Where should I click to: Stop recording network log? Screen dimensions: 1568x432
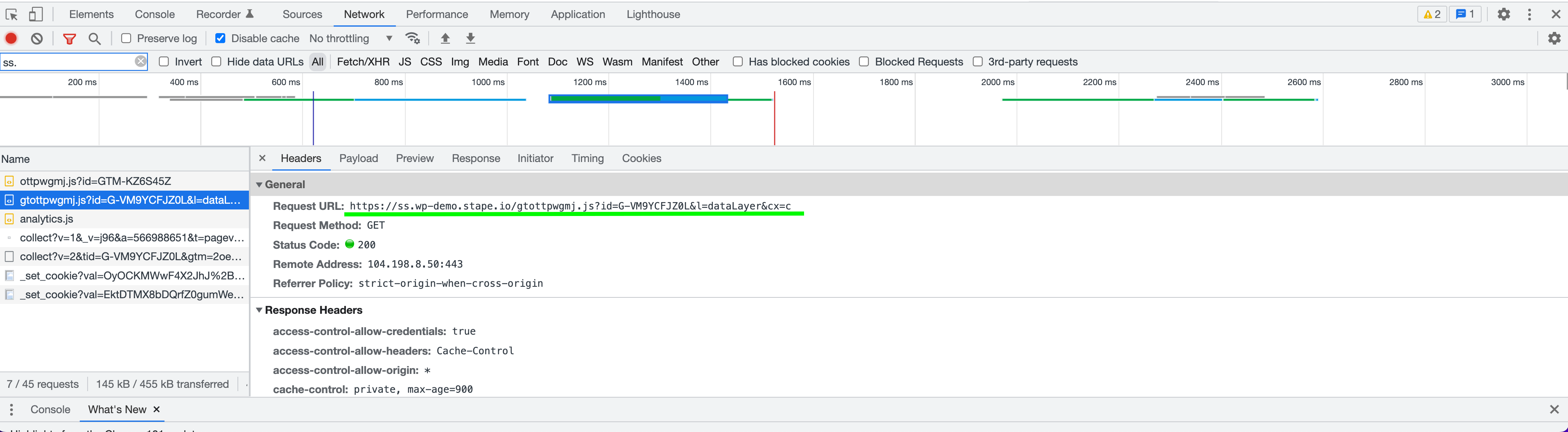[x=11, y=38]
